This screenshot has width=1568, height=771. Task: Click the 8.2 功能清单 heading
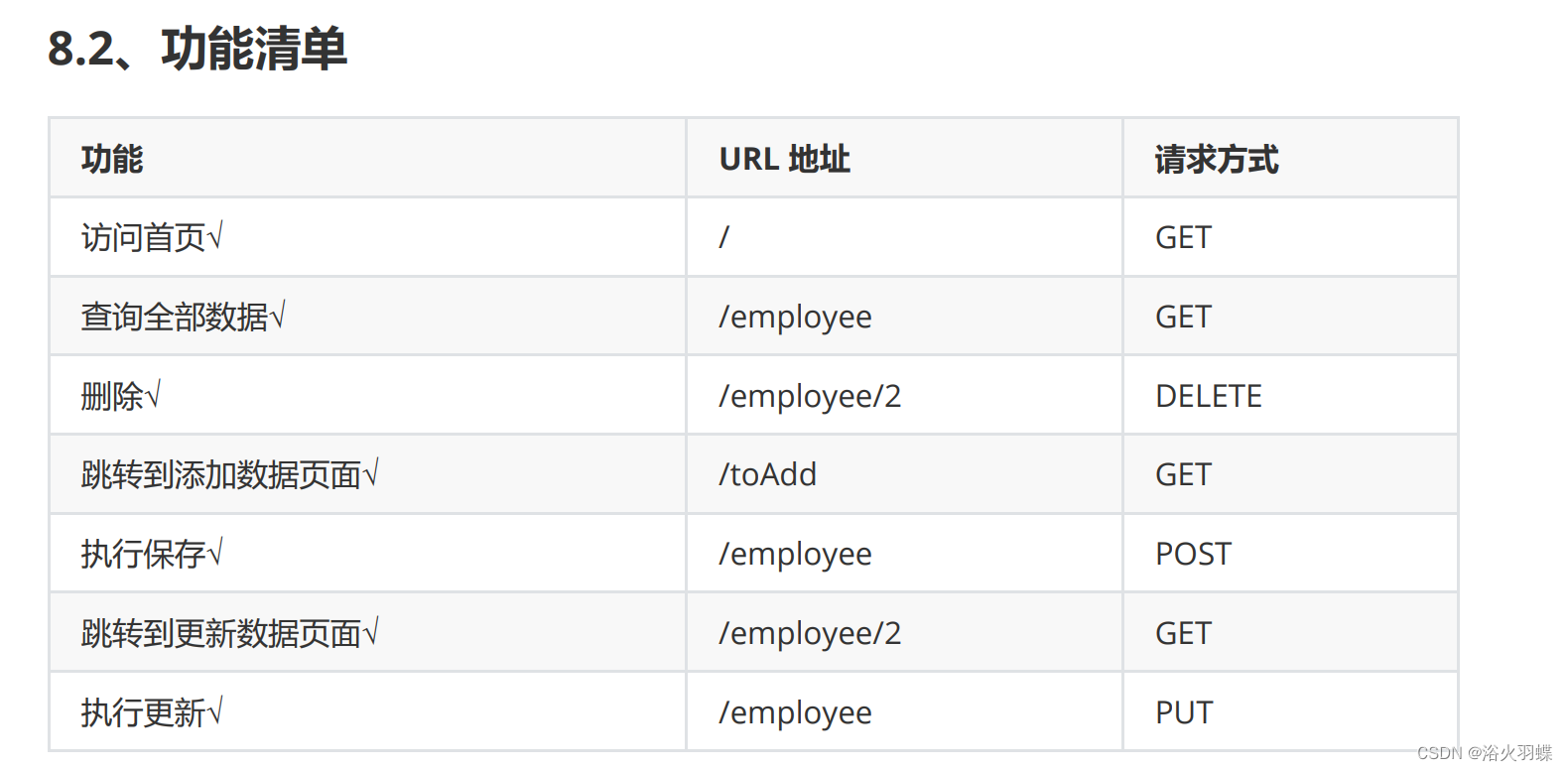pyautogui.click(x=197, y=49)
